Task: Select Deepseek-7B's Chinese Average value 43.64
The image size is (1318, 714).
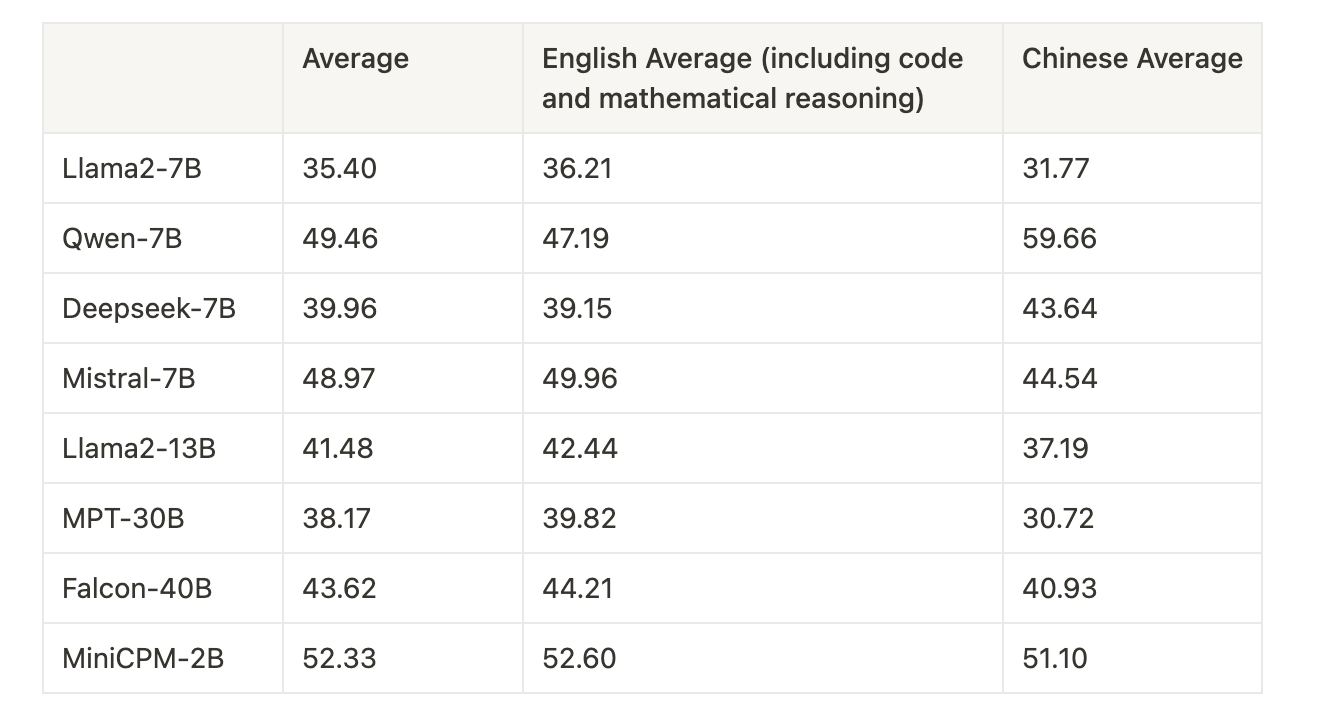Action: tap(1059, 308)
